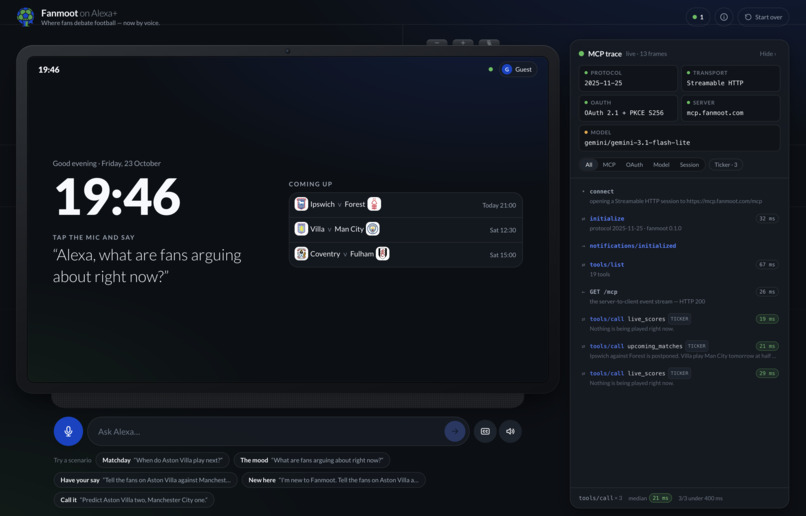This screenshot has height=516, width=806.
Task: Open the Ipswich v Forest fixture row
Action: [406, 205]
